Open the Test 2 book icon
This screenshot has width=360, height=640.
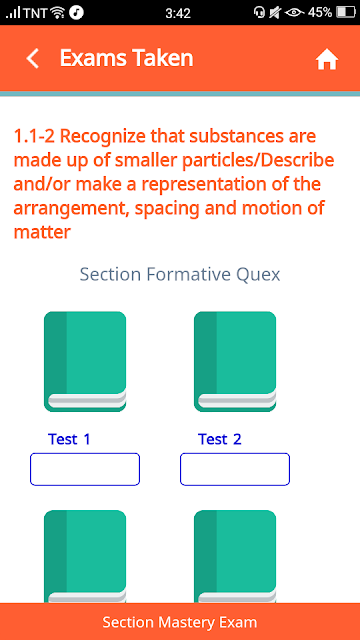click(235, 362)
